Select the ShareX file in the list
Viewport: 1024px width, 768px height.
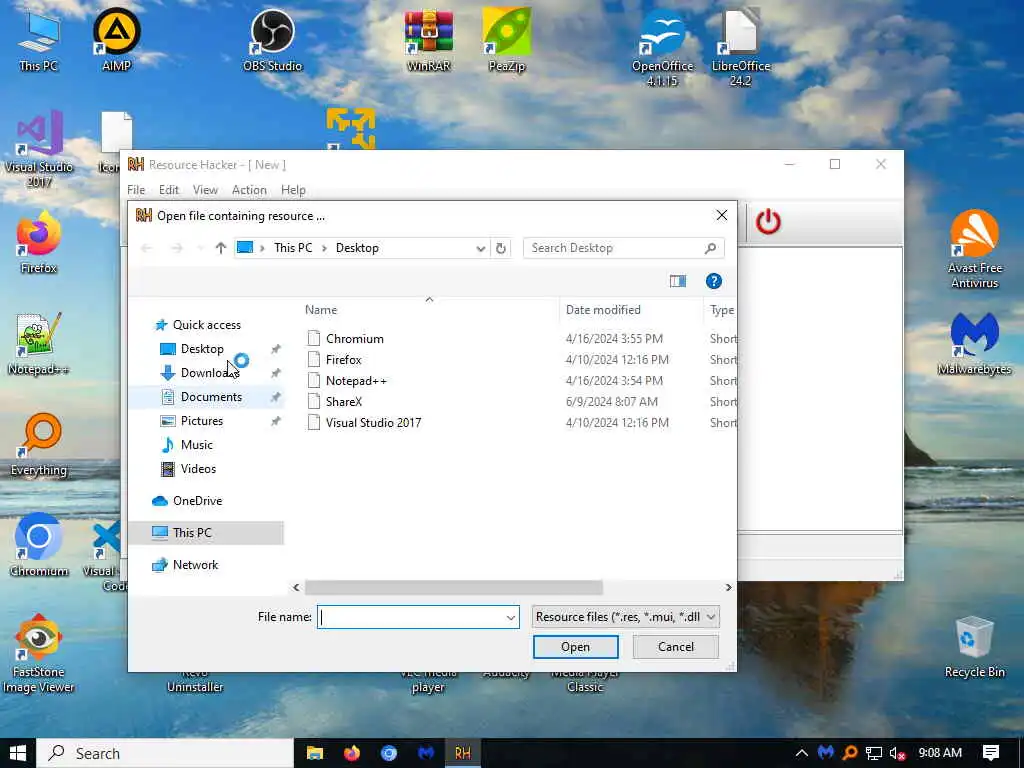point(344,402)
